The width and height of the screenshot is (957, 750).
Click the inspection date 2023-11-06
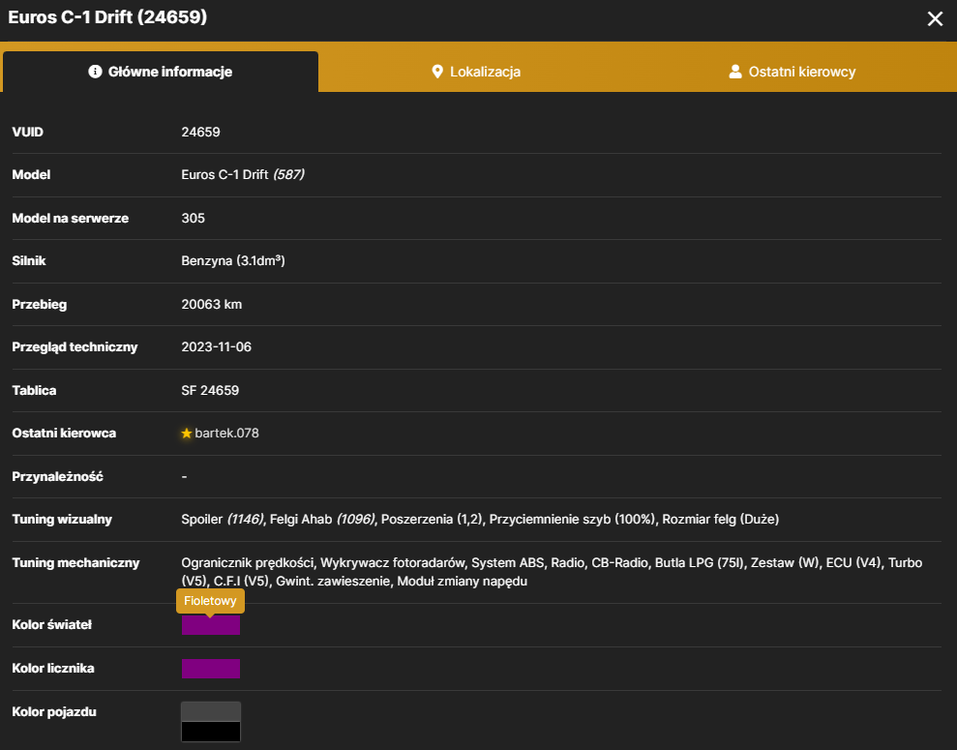216,347
